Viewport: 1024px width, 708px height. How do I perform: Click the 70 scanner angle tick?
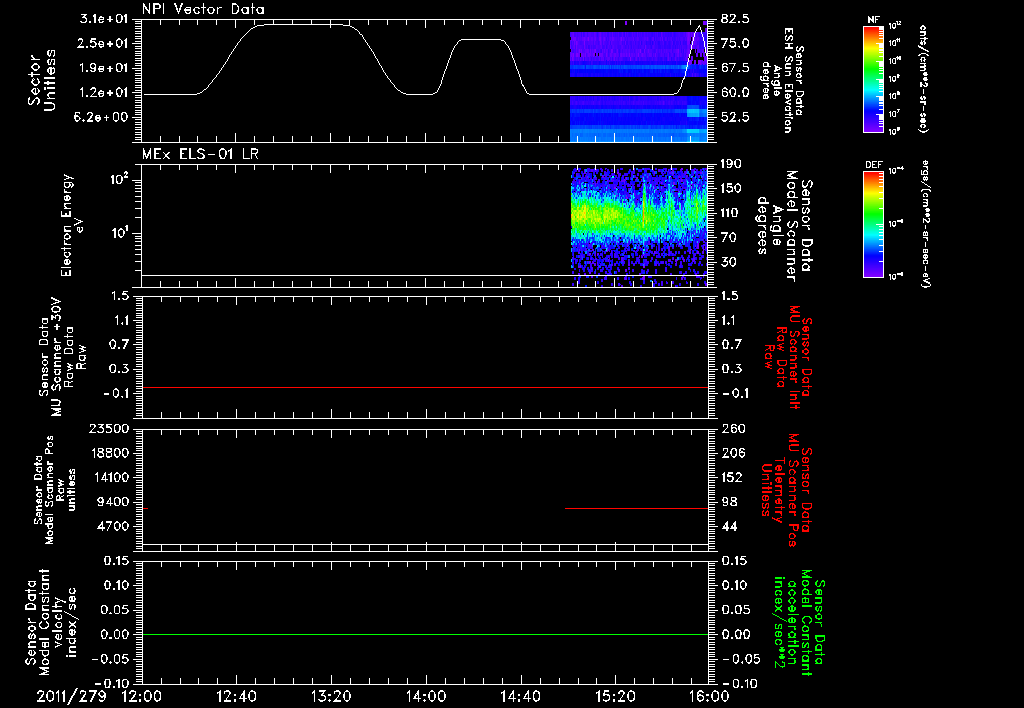(728, 238)
